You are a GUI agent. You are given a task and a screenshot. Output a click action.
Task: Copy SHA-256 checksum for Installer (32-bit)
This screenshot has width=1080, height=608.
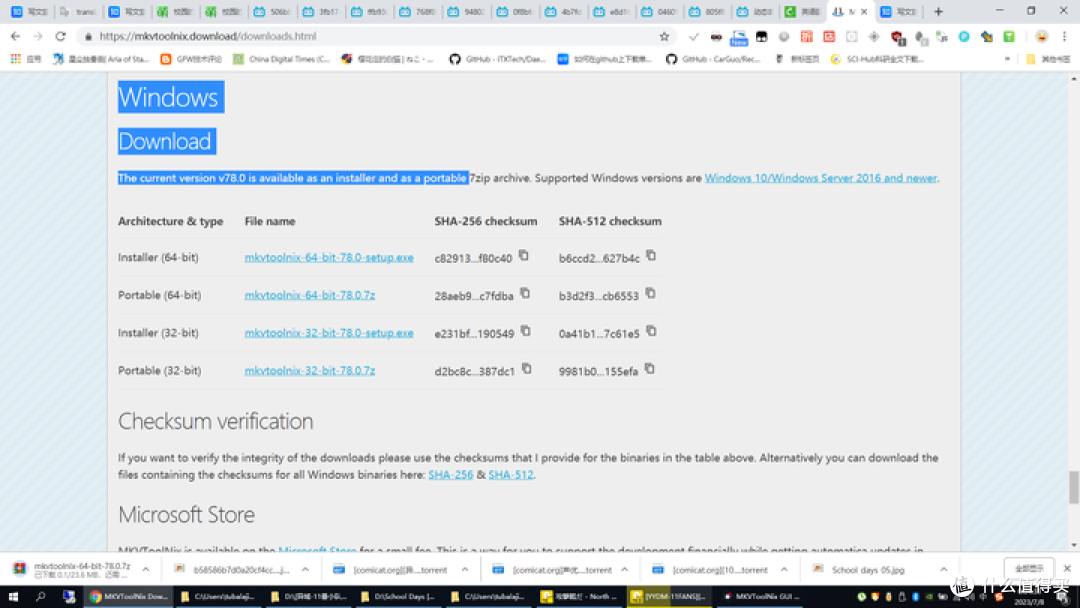coord(525,331)
